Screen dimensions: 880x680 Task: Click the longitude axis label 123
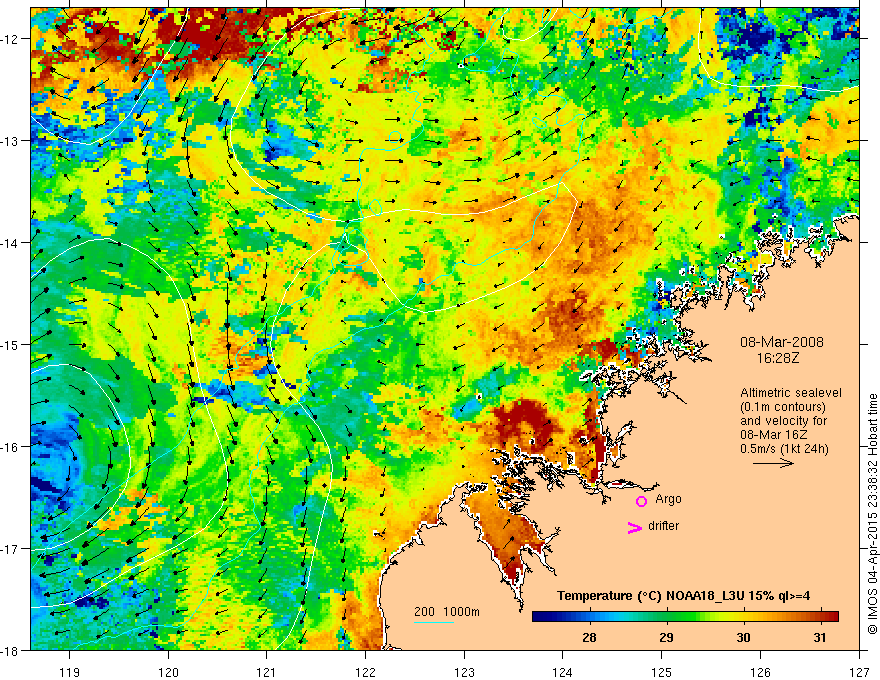[464, 672]
